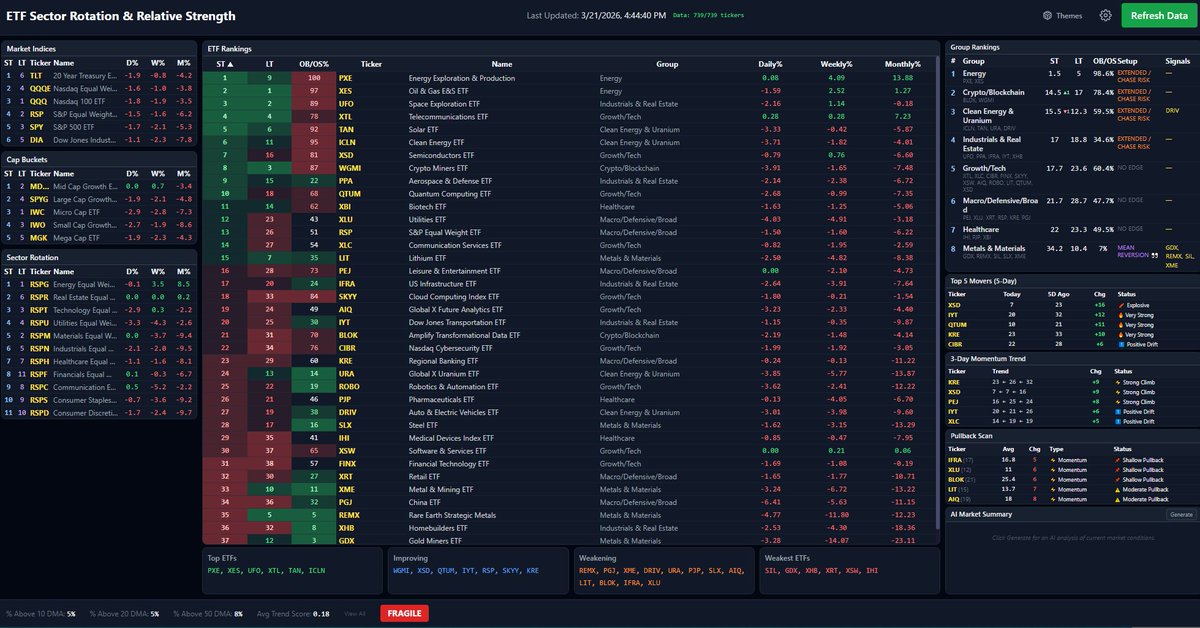Click the Explosive status dot for XSD
Viewport: 1200px width, 628px height.
pos(1121,305)
